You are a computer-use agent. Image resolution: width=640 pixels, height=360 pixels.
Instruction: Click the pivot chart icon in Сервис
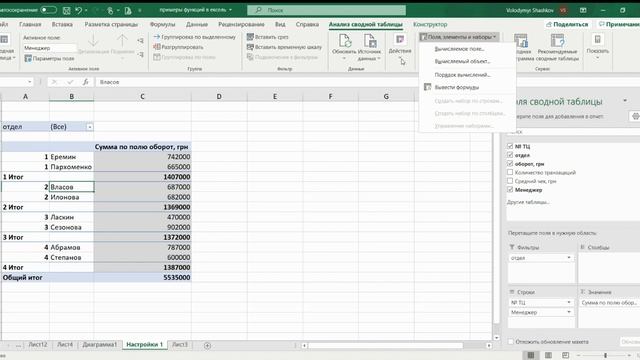[520, 41]
